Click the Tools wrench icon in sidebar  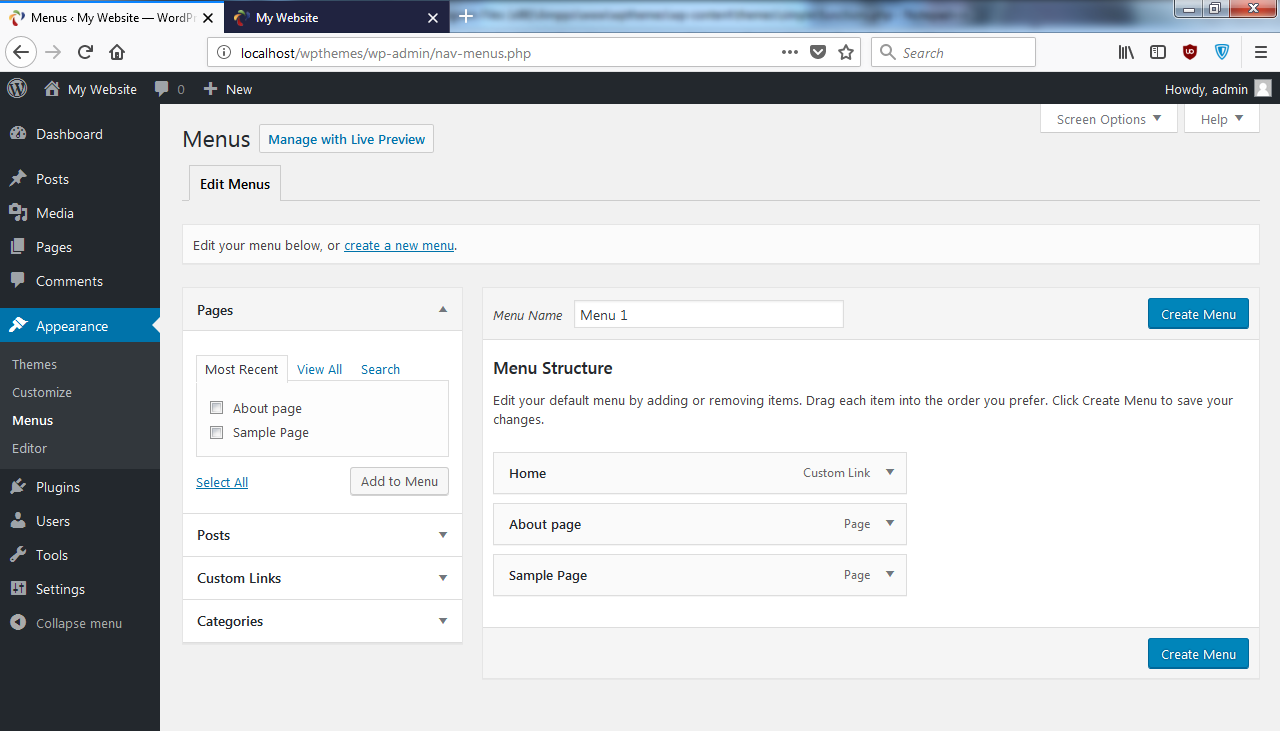click(x=18, y=555)
